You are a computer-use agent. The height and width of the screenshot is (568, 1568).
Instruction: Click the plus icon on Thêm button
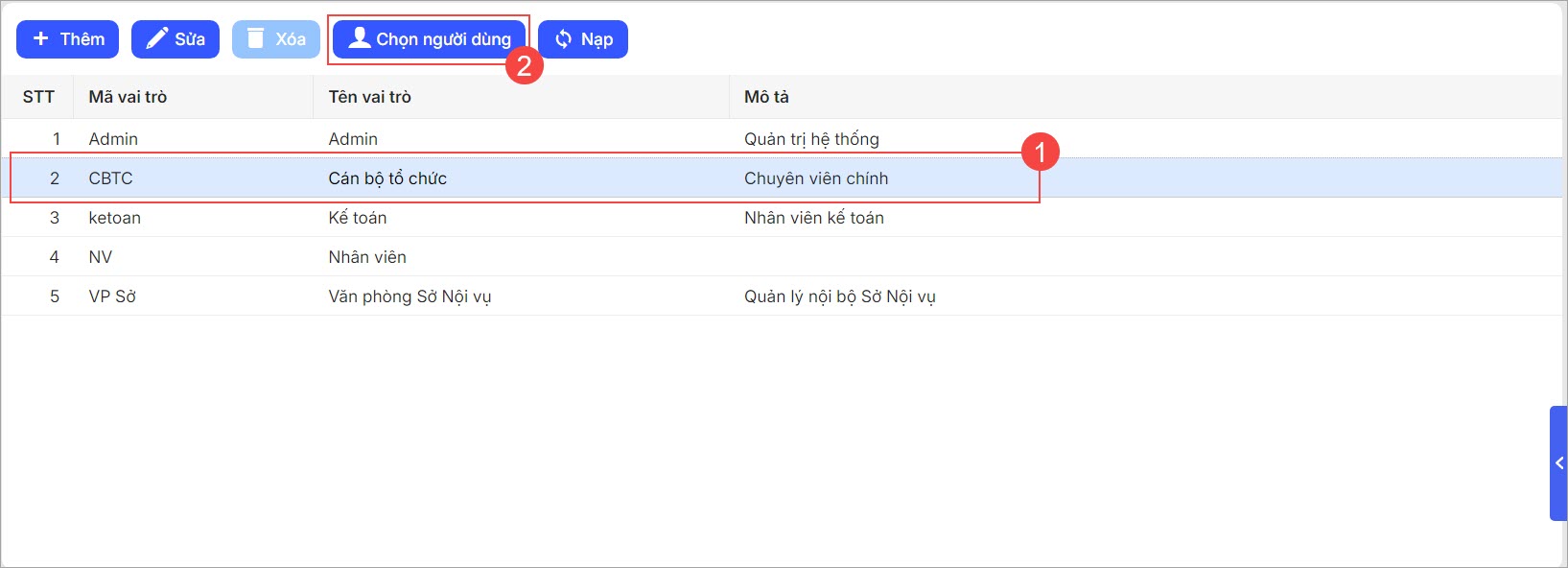(40, 38)
